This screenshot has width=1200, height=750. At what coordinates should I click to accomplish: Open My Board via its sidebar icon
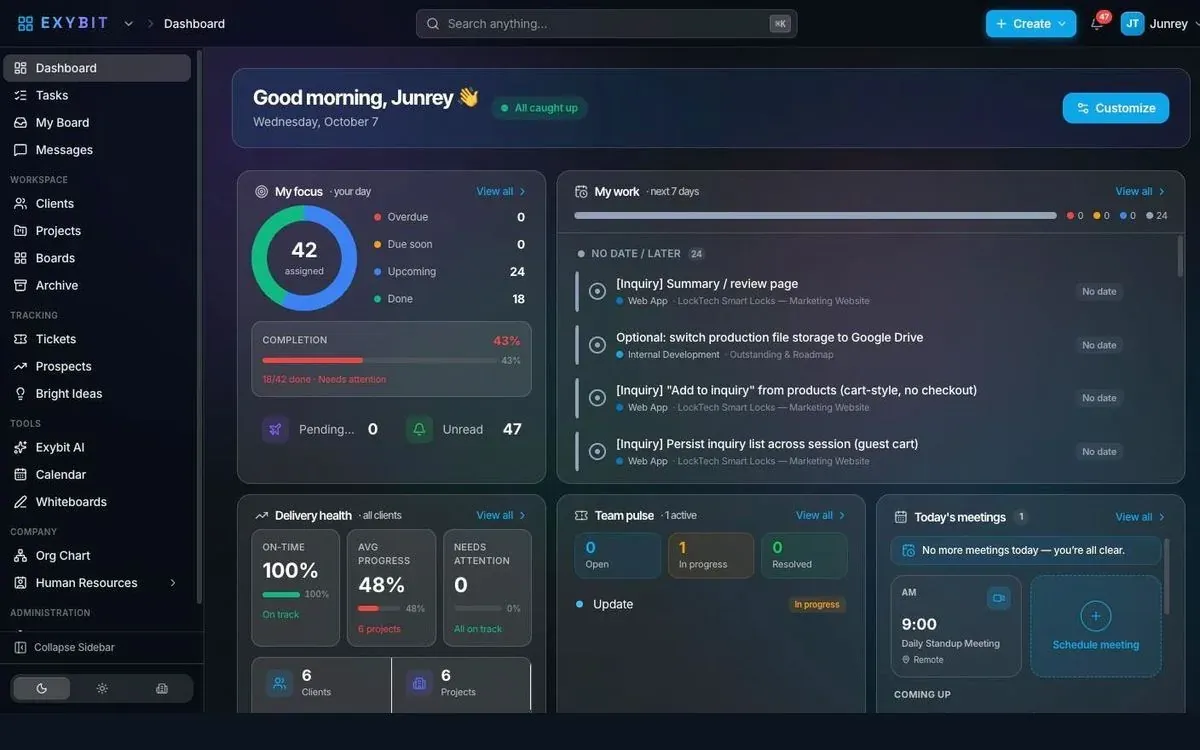point(20,122)
